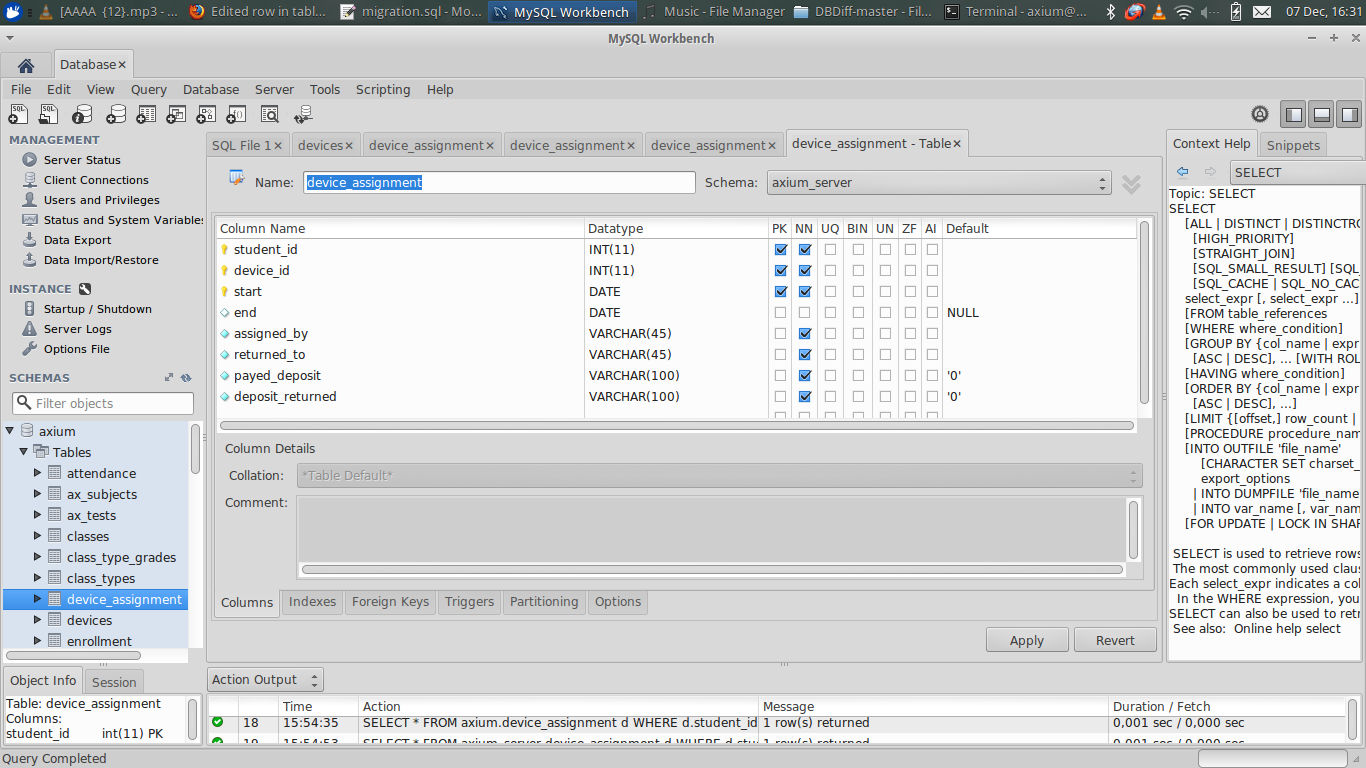Viewport: 1366px width, 768px height.
Task: Check AI checkbox for student_id column
Action: [x=932, y=250]
